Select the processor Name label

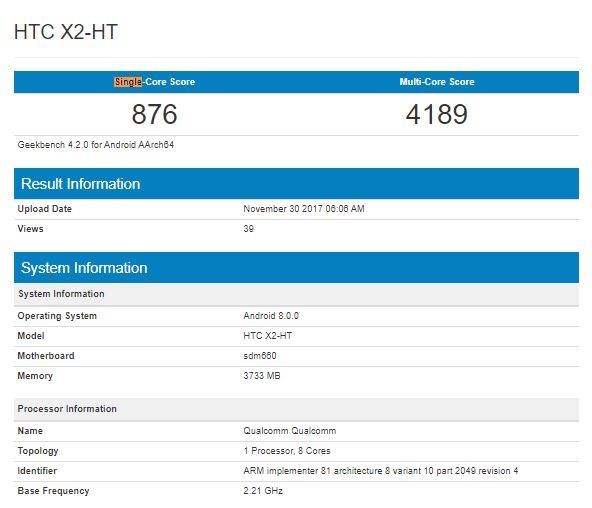point(30,431)
